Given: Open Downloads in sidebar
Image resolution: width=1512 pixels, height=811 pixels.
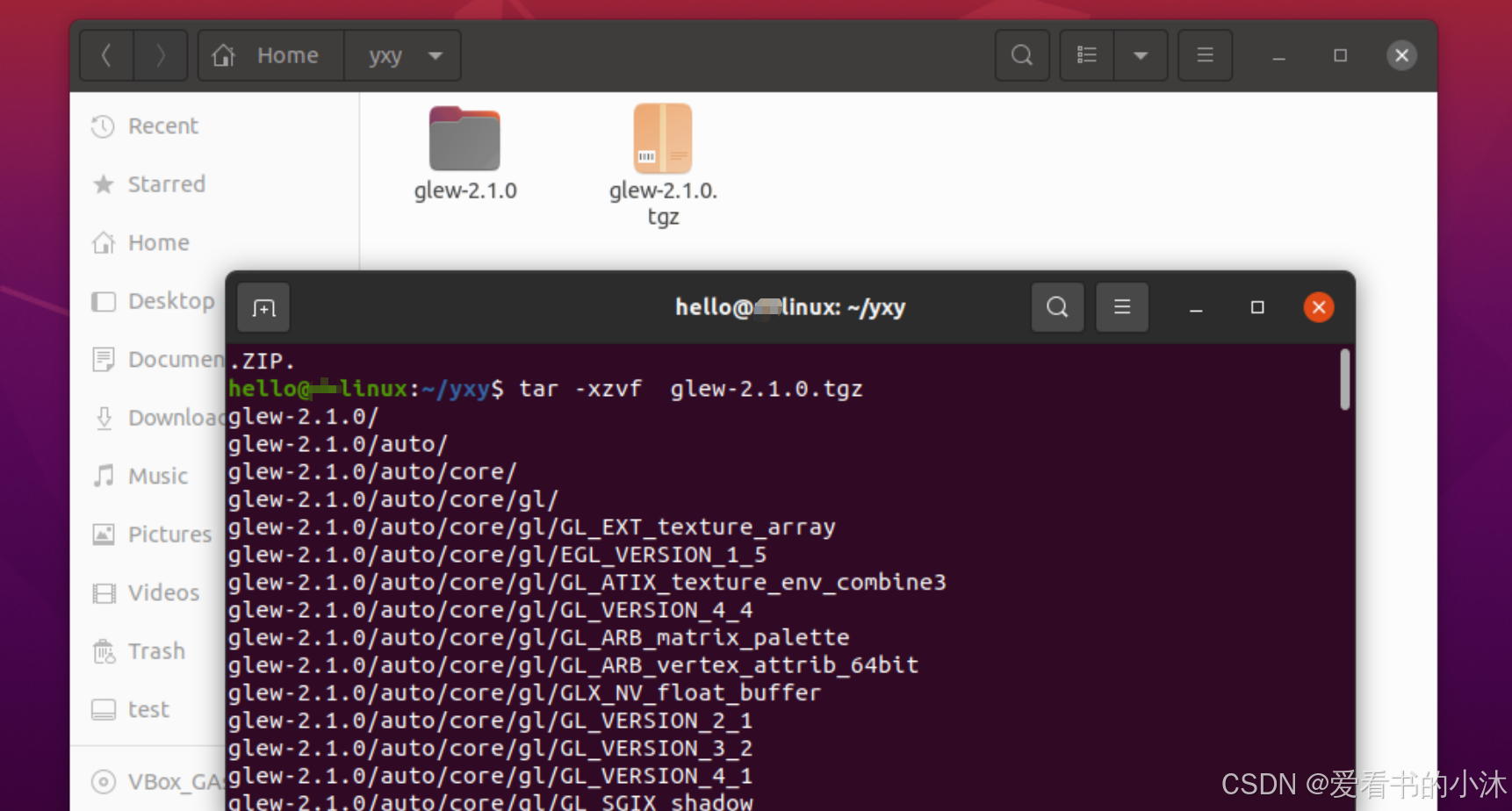Looking at the screenshot, I should tap(158, 418).
